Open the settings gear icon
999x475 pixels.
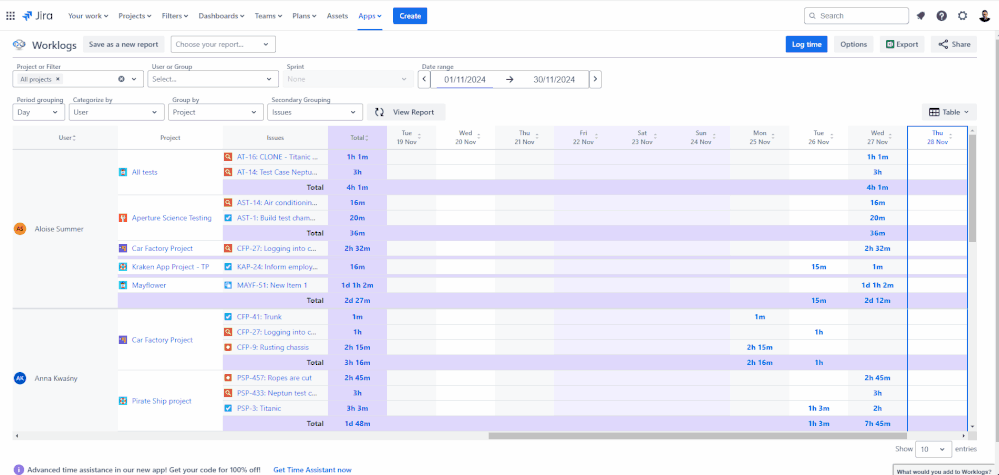[x=963, y=16]
